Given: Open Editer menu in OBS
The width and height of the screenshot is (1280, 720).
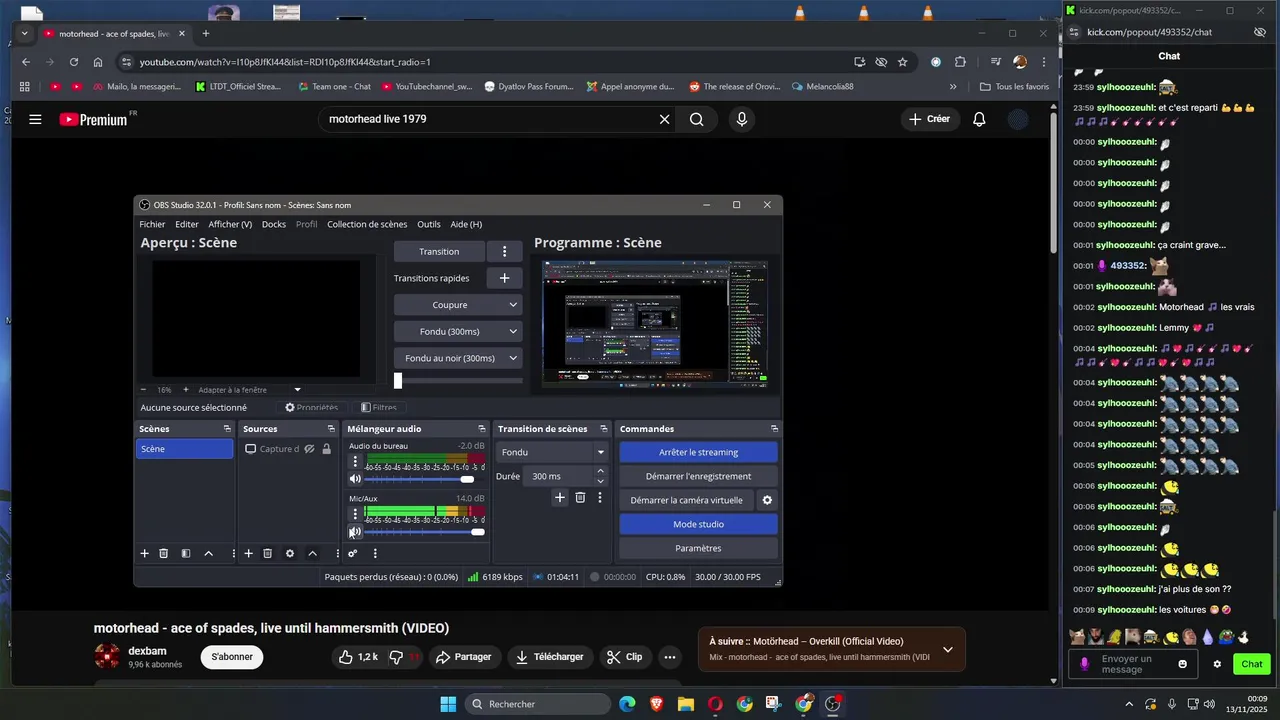Looking at the screenshot, I should pyautogui.click(x=187, y=224).
